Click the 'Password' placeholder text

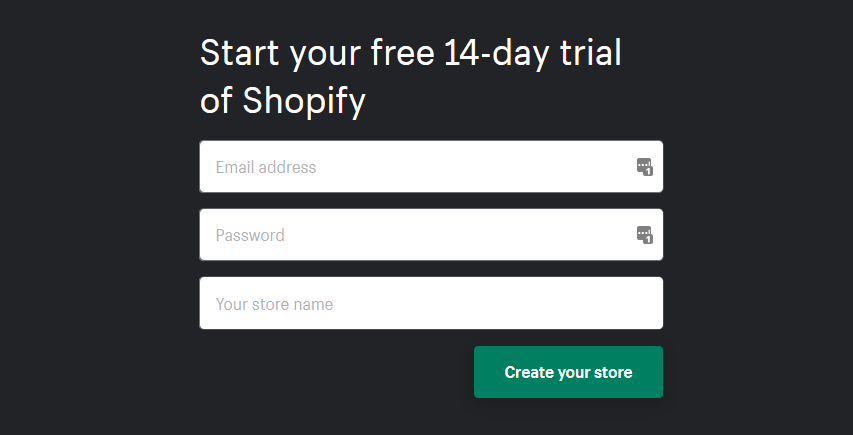pos(250,236)
